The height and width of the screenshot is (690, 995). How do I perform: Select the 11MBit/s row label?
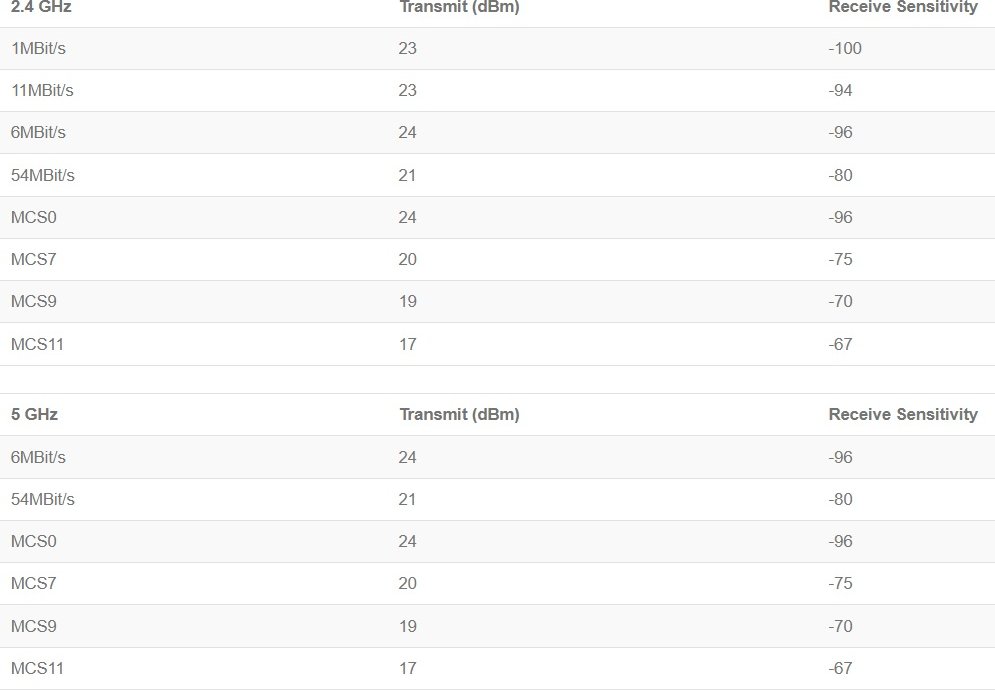pos(42,90)
